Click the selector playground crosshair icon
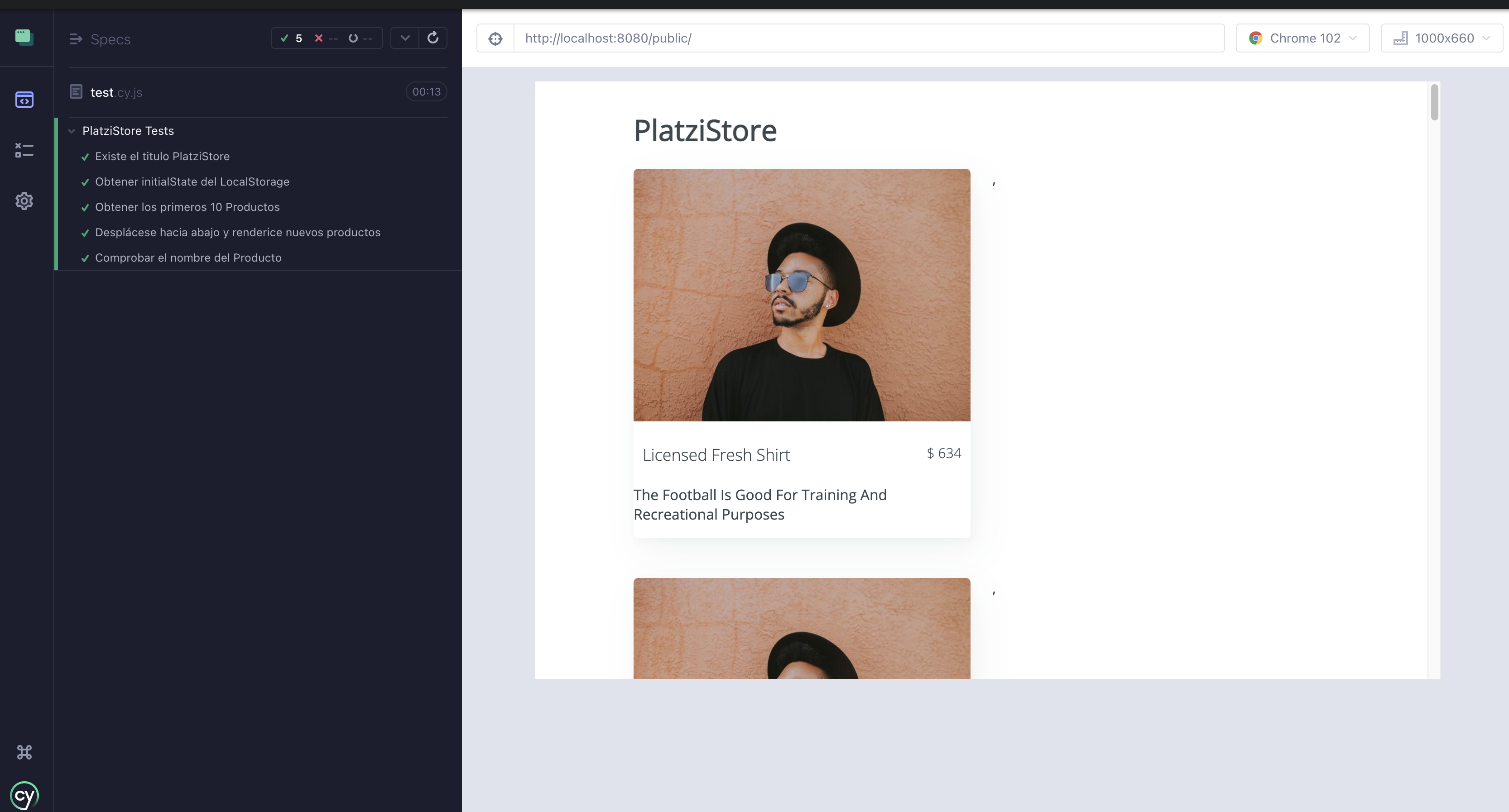 pos(495,38)
